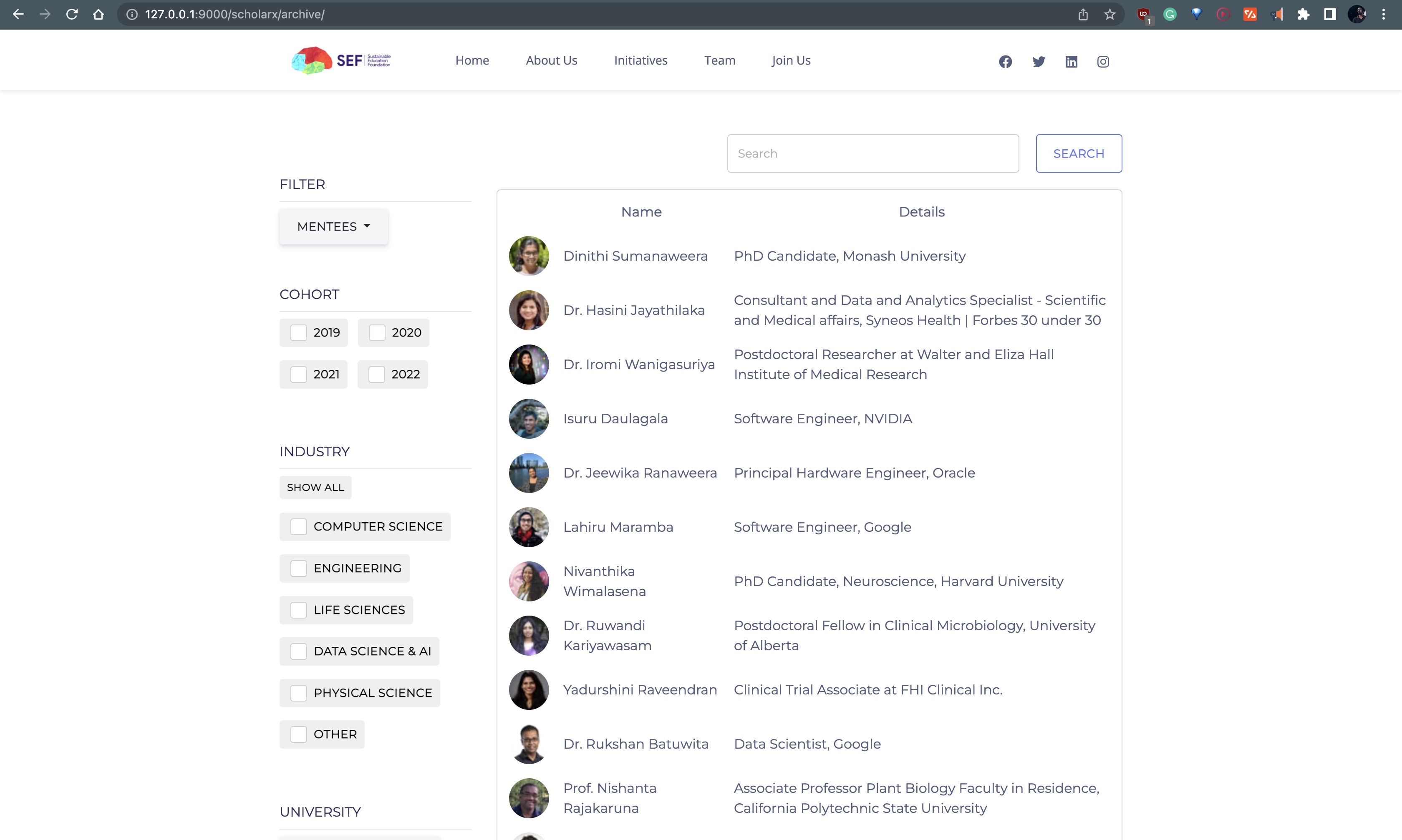Open SEF's Twitter profile

pyautogui.click(x=1038, y=61)
